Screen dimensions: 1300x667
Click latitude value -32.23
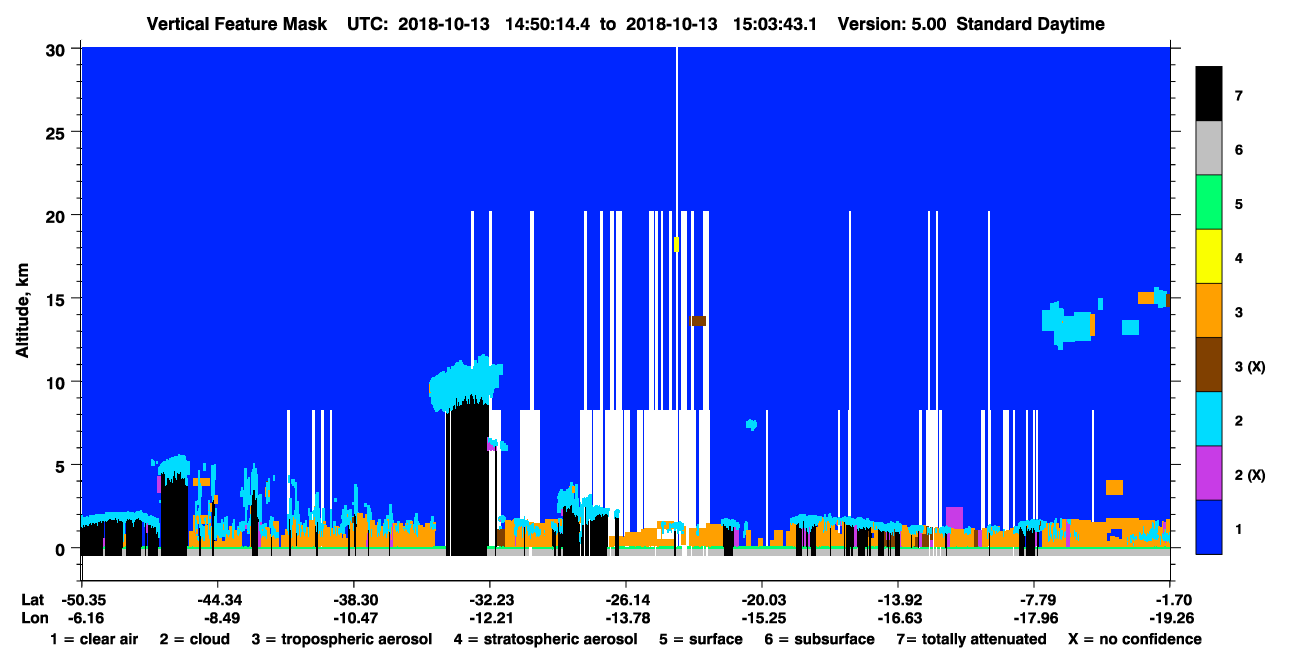coord(489,599)
